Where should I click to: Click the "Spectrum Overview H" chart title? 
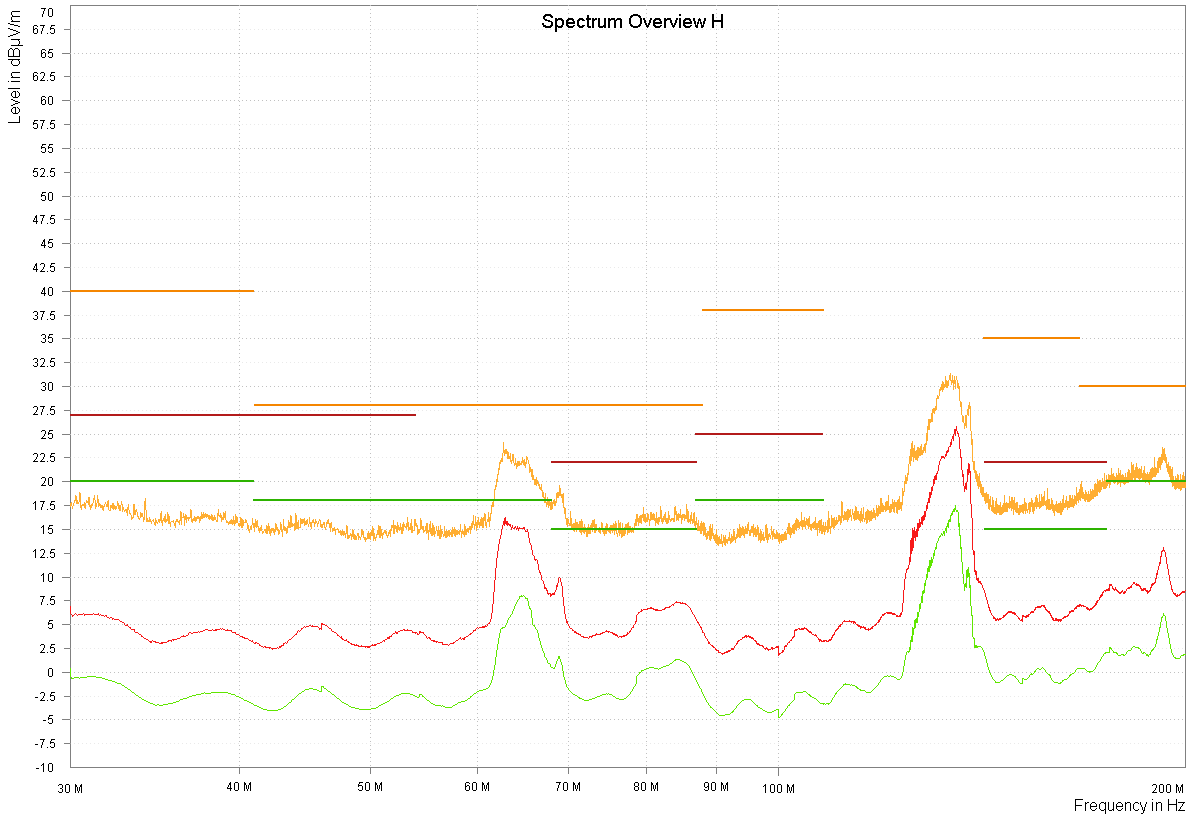[632, 22]
